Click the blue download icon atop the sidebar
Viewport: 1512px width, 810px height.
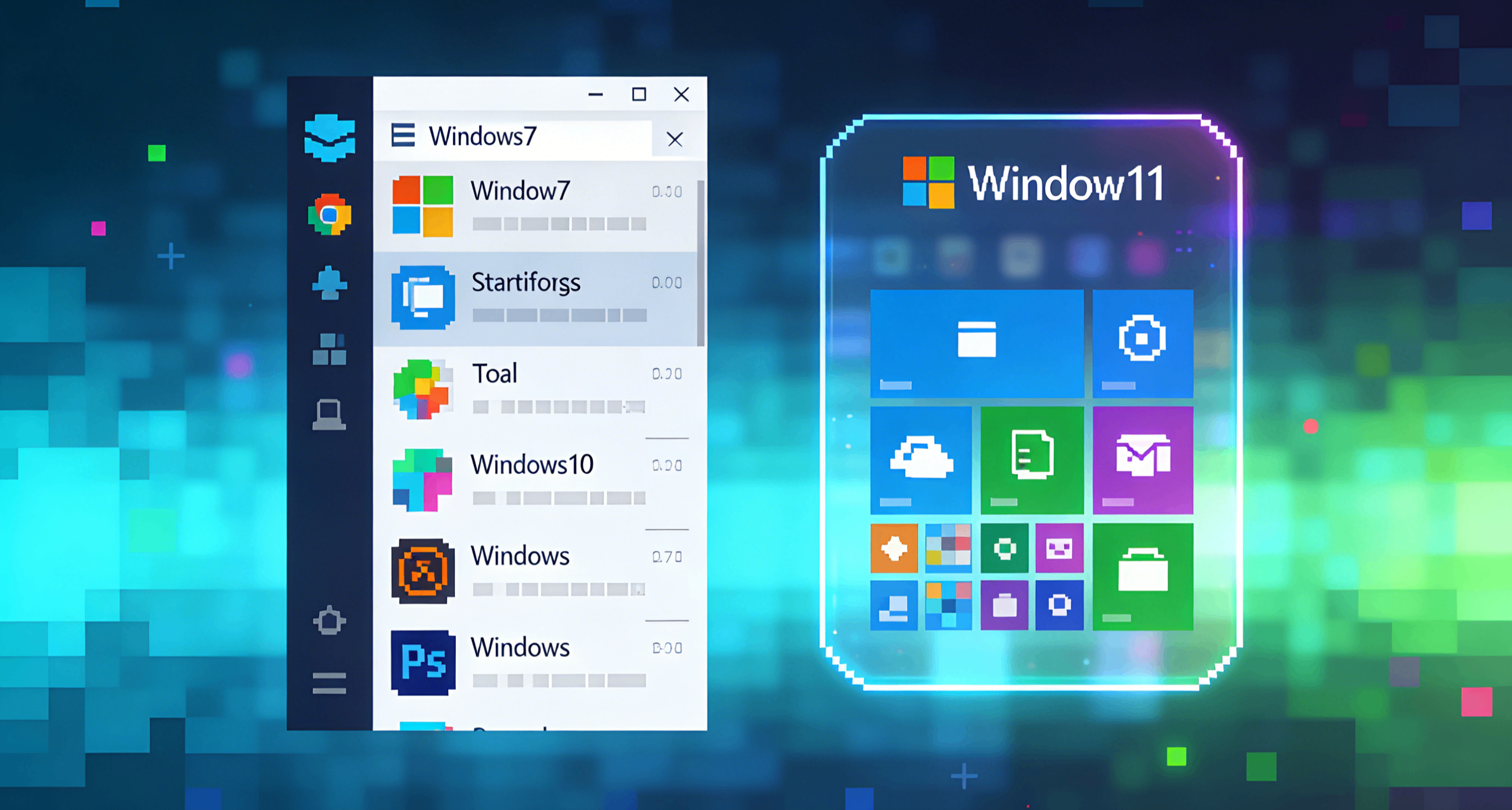coord(330,139)
